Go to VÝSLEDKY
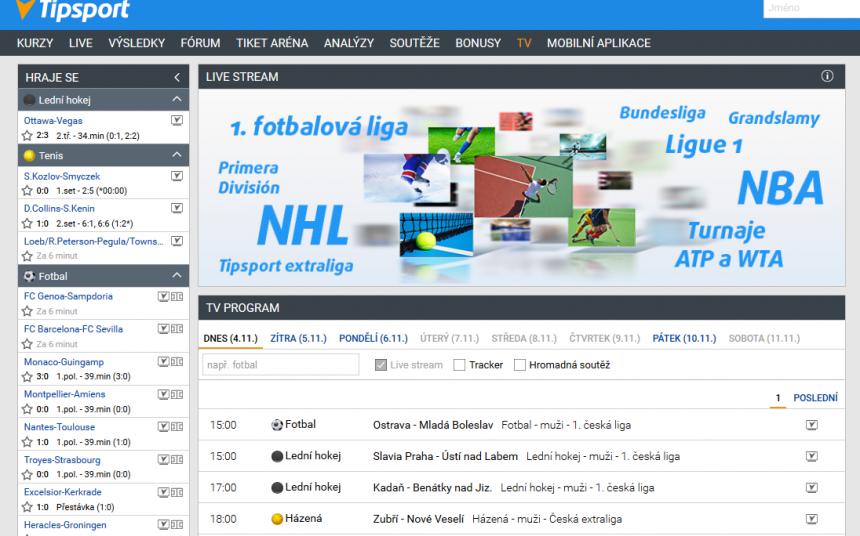This screenshot has width=860, height=536. (x=137, y=43)
